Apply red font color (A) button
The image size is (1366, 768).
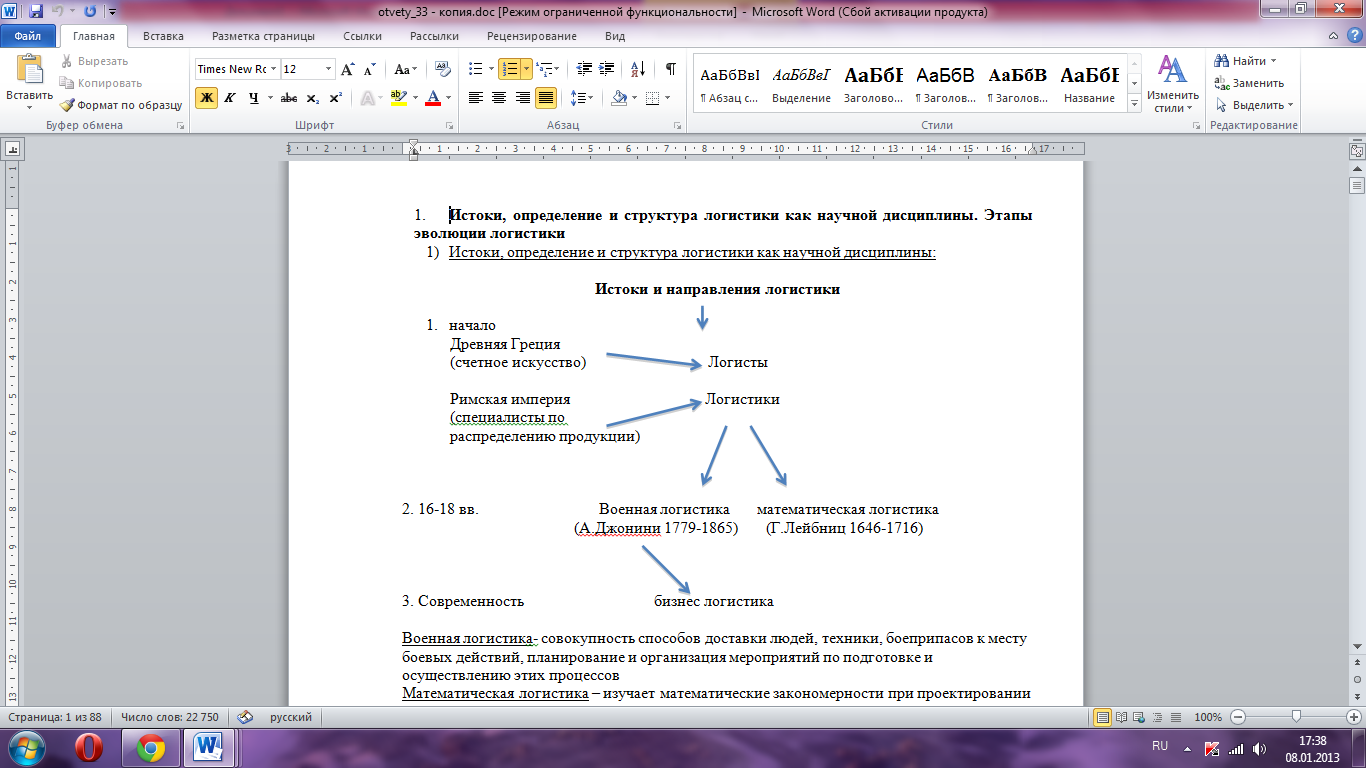click(x=432, y=98)
